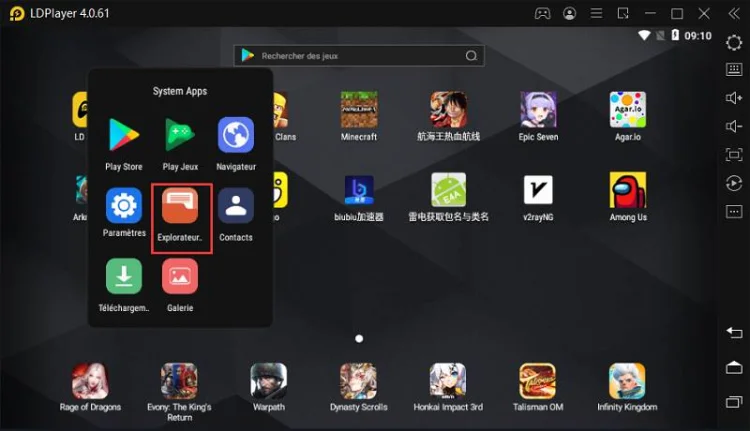
Task: Open more tools ellipsis in sidebar
Action: (x=734, y=211)
